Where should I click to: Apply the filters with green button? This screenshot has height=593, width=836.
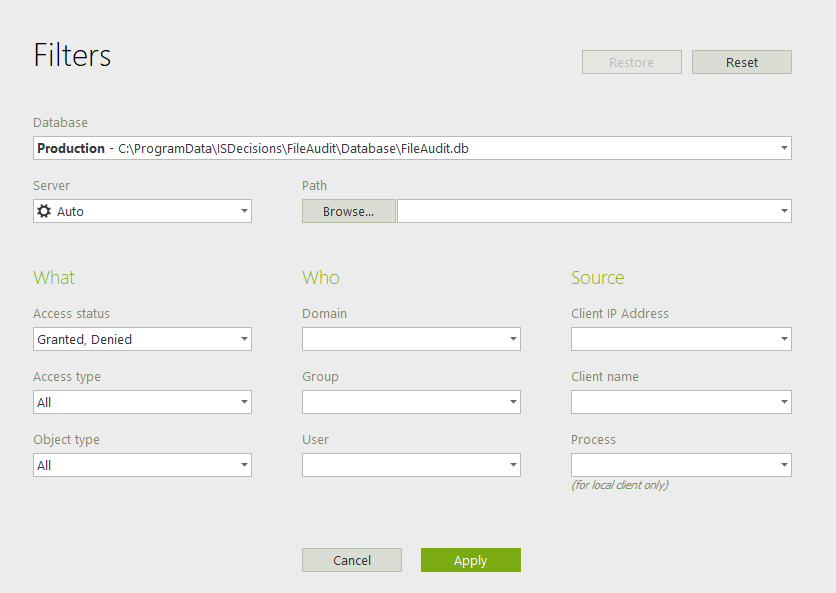click(x=470, y=560)
